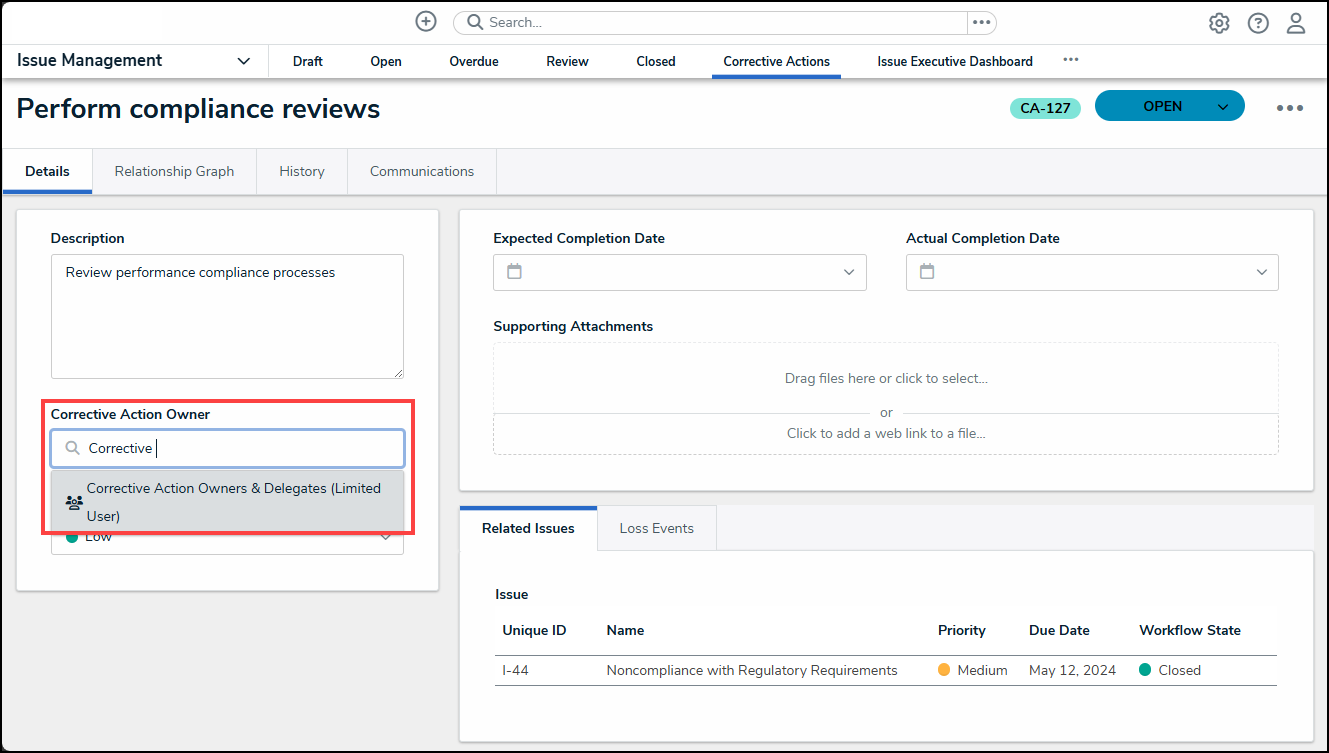This screenshot has width=1329, height=753.
Task: Click the Actual Completion Date calendar icon
Action: (x=927, y=272)
